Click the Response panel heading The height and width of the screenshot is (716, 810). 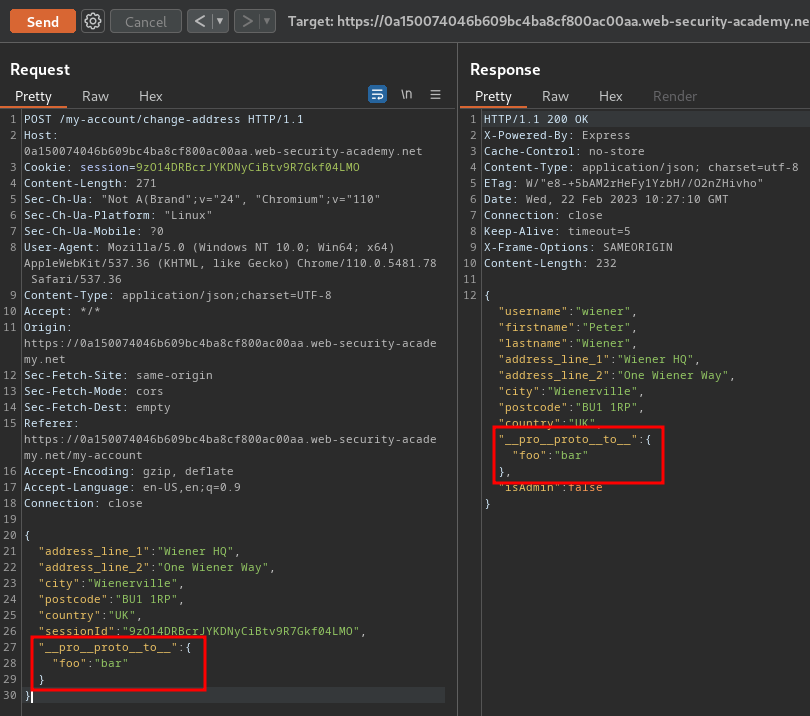click(505, 70)
